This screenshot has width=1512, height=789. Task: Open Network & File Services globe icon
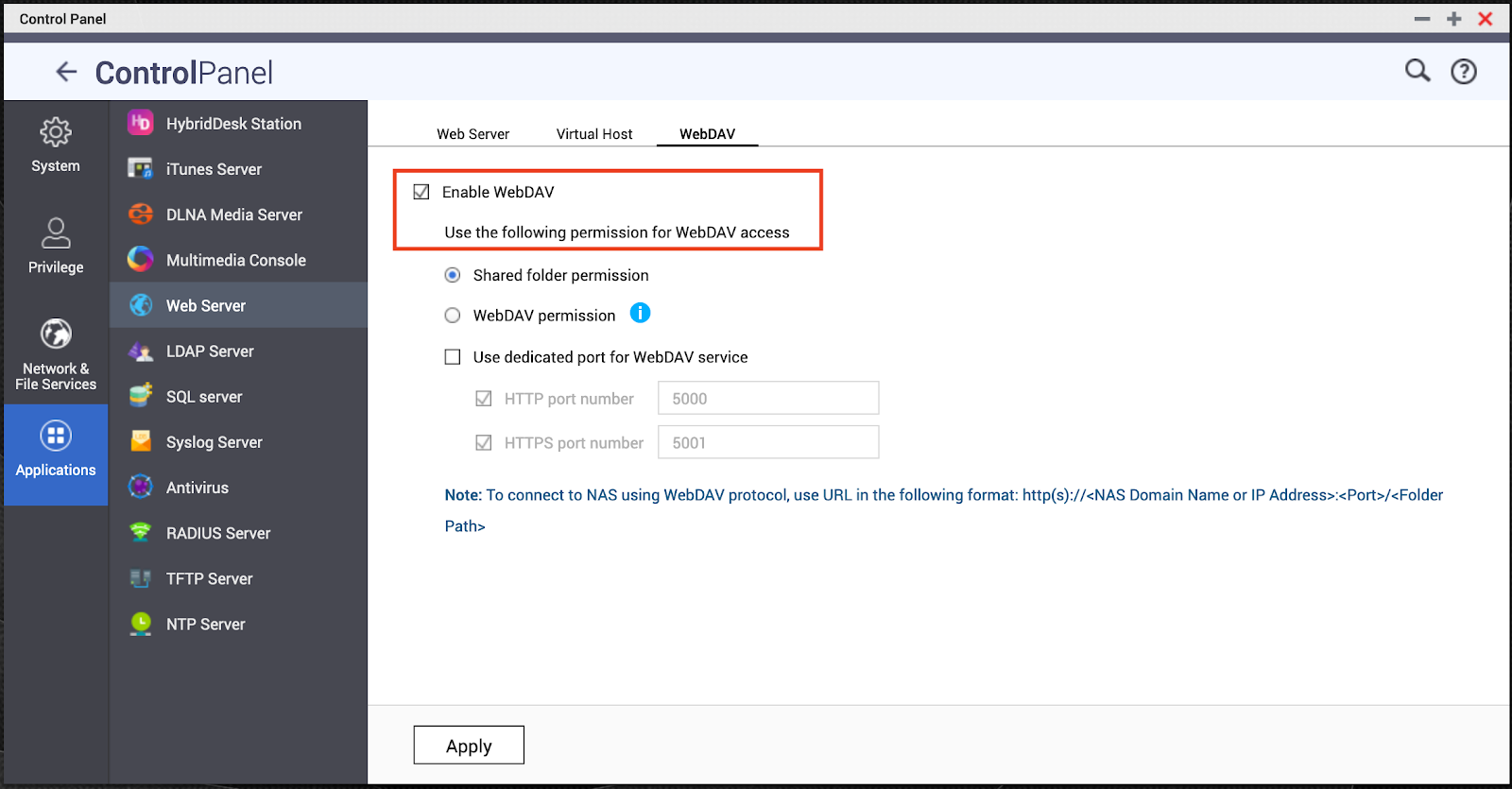click(56, 334)
